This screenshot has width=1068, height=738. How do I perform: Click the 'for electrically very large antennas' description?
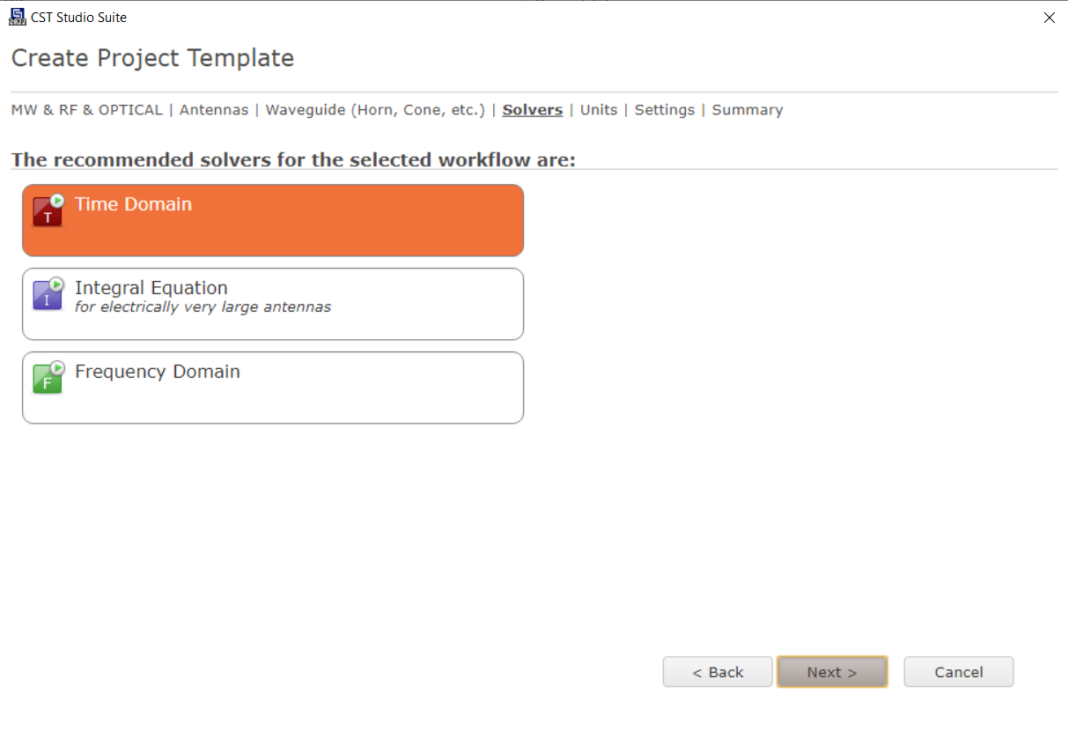coord(203,307)
